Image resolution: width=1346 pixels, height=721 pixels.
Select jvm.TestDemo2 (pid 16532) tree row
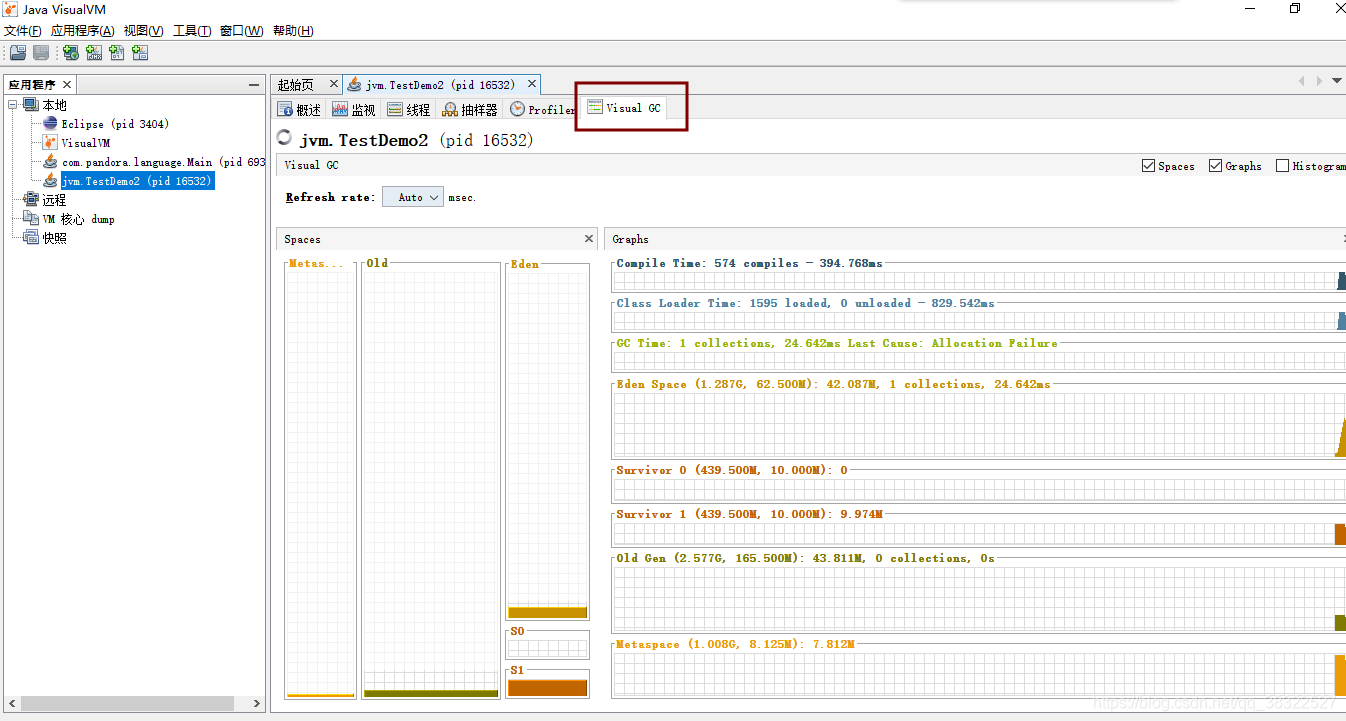click(137, 181)
